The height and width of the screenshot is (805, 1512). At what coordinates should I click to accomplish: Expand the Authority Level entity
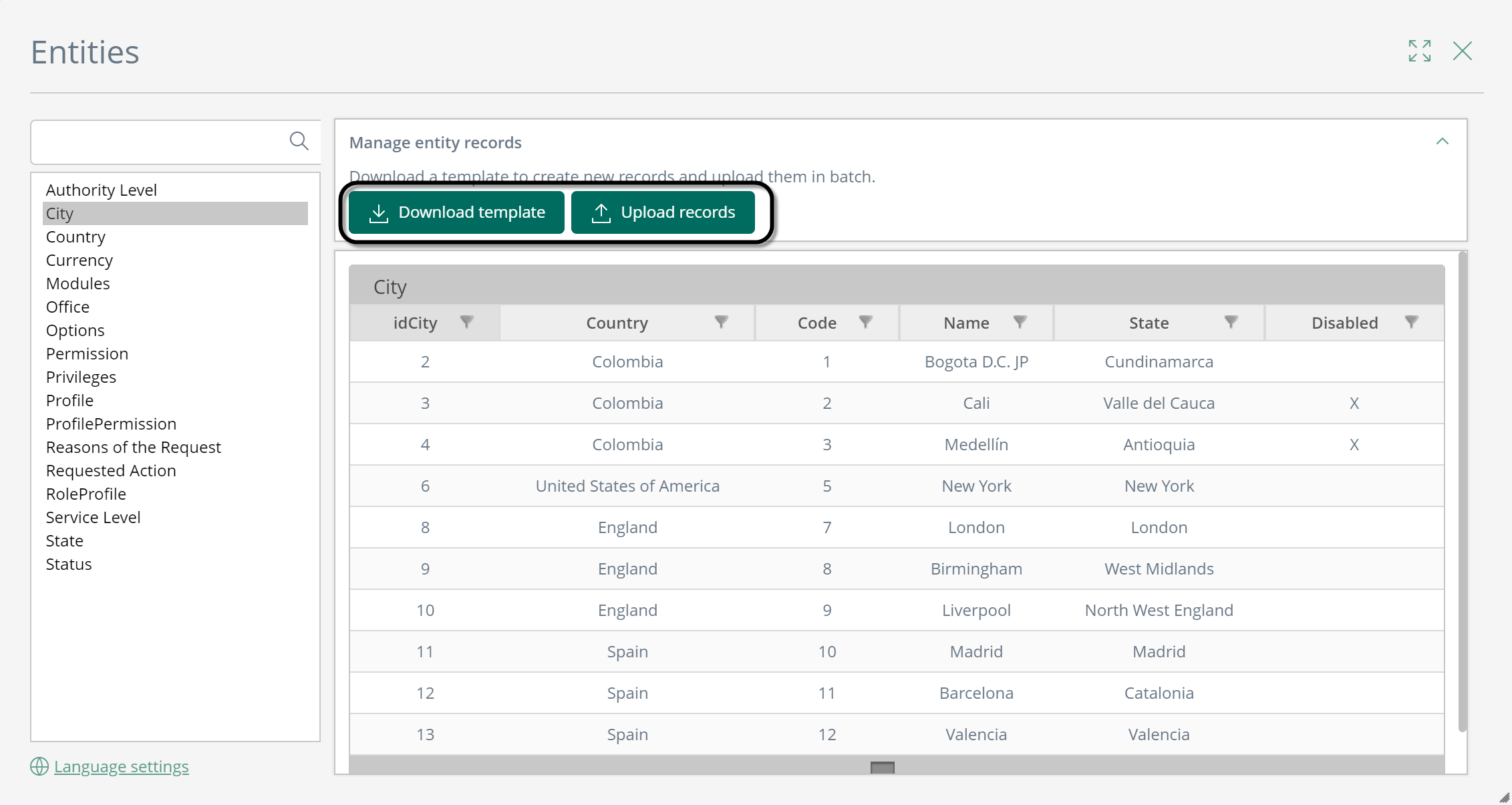point(101,189)
